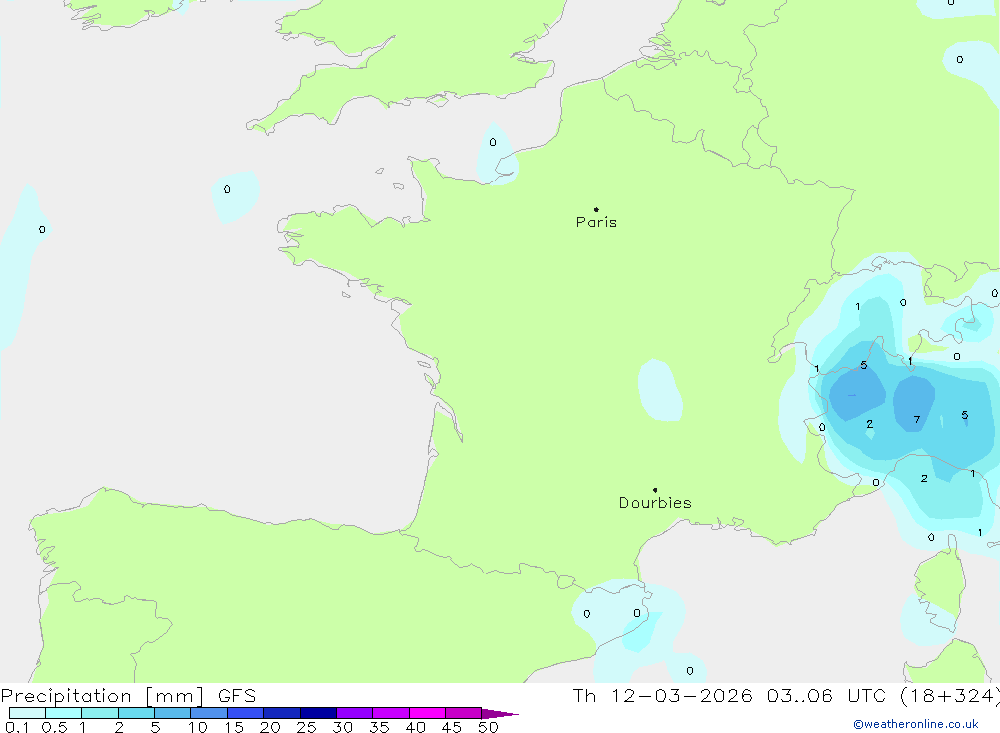Viewport: 1000px width, 733px height.
Task: Click the Dourbies location label
Action: click(655, 503)
